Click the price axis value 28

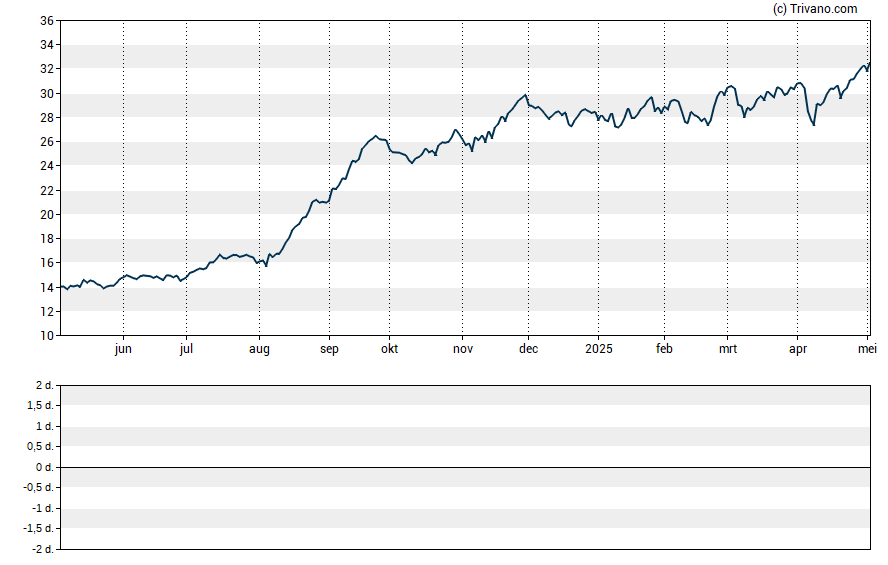pos(46,118)
